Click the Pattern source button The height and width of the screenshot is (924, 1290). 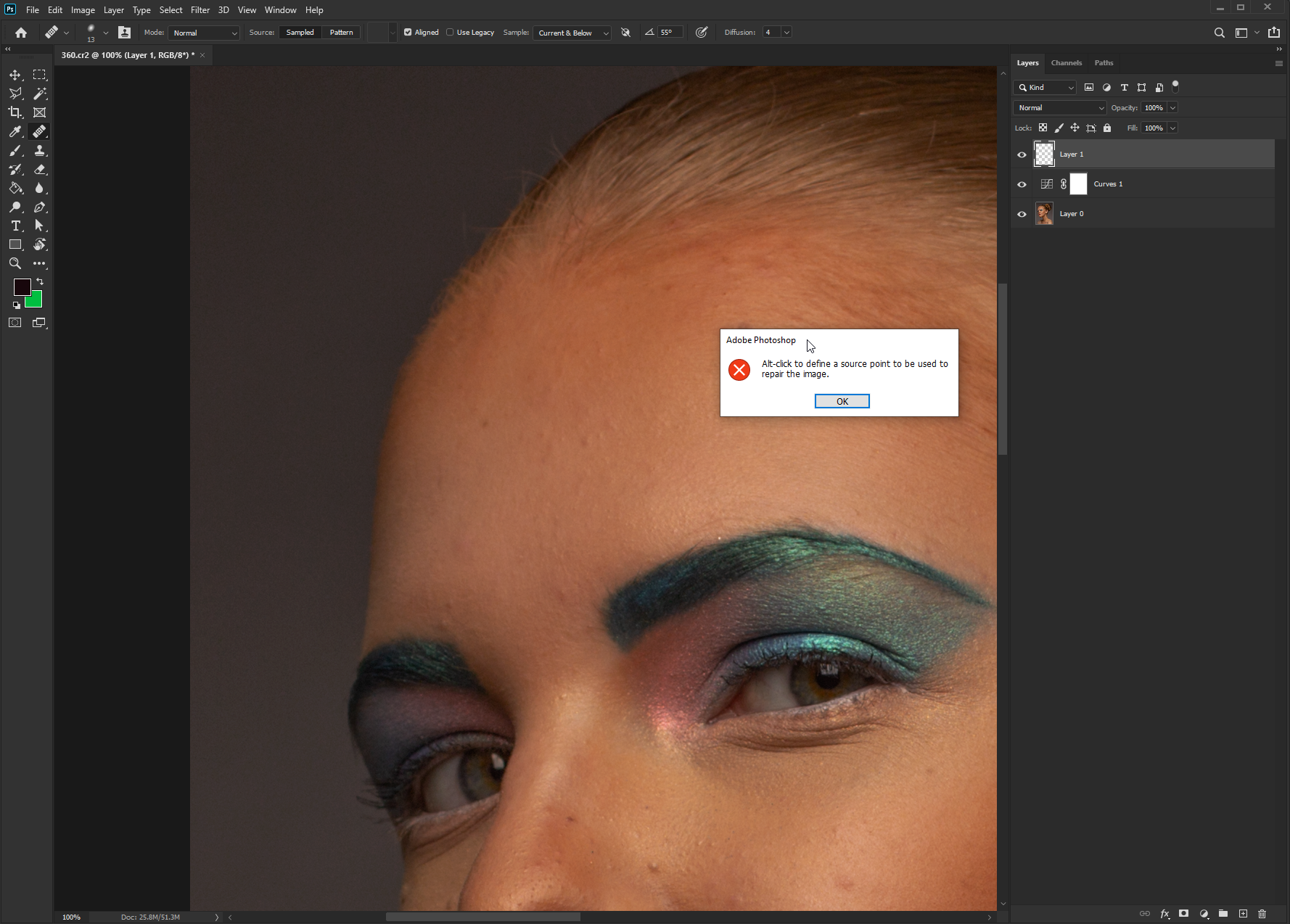(341, 33)
